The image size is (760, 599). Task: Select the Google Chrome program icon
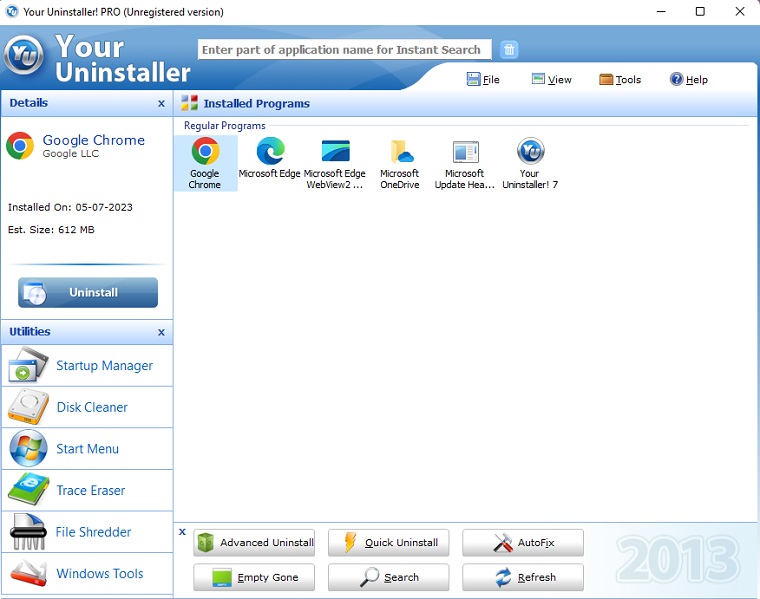coord(205,152)
